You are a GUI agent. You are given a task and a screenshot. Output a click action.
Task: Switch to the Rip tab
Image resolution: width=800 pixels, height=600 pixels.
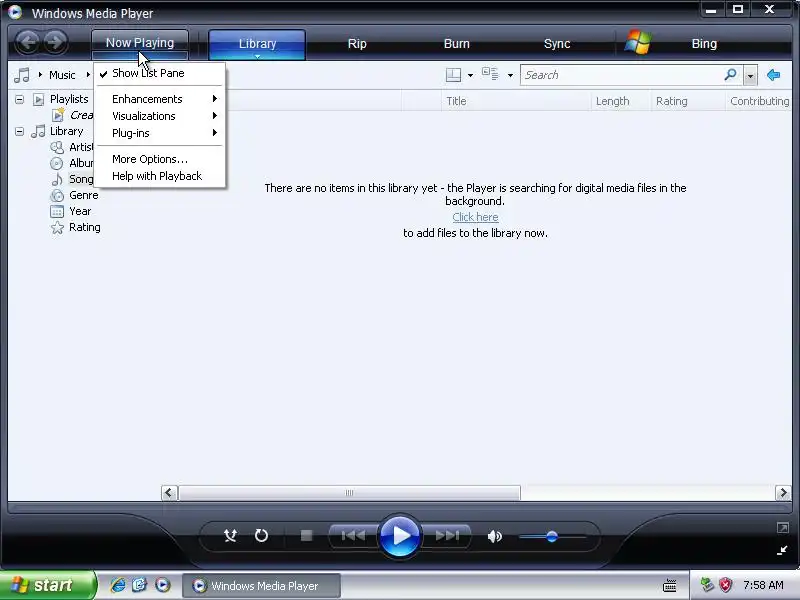point(357,43)
